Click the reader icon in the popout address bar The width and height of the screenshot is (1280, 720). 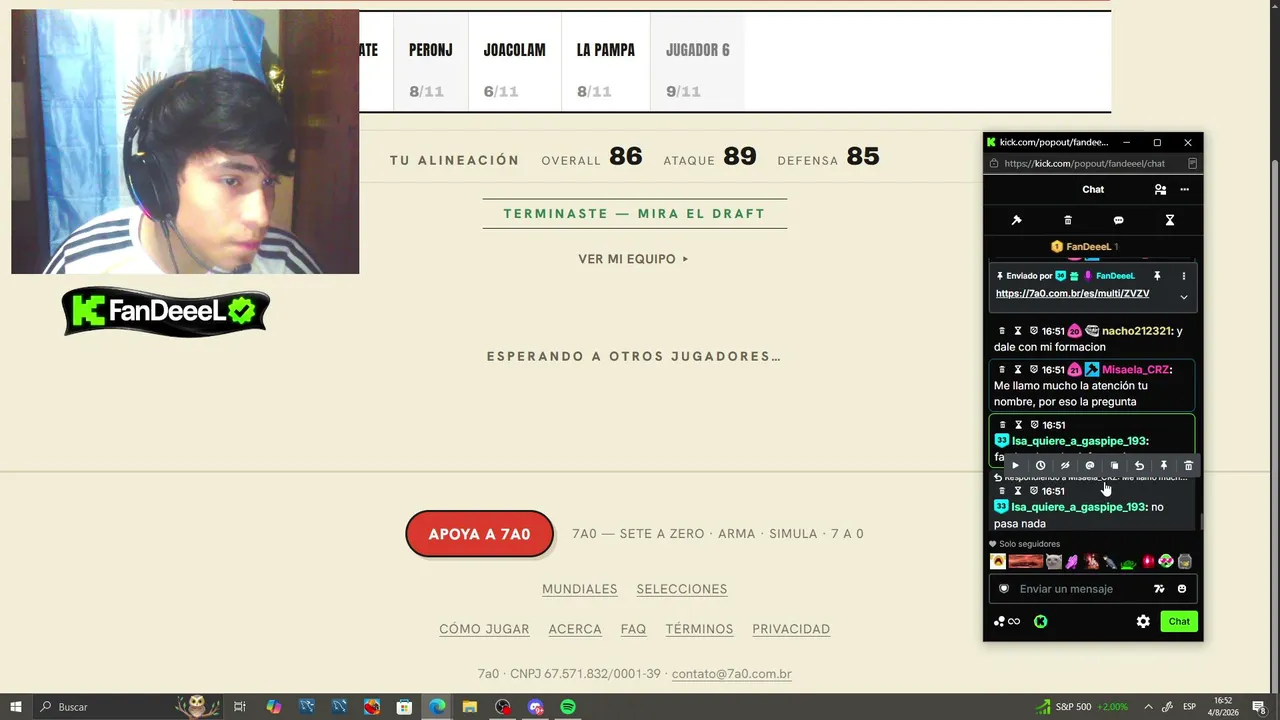(1192, 163)
